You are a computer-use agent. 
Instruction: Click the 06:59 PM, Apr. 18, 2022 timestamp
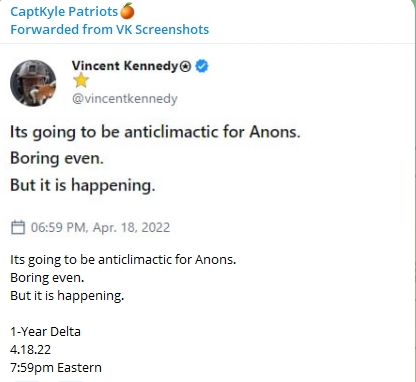(x=100, y=227)
